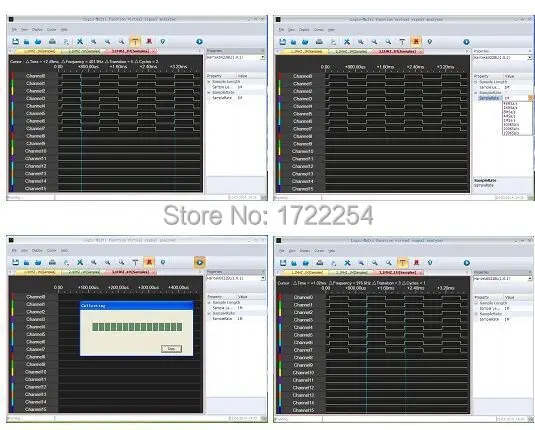Toggle the red marker tool in bottom-right window
Viewport: 535px width, 430px height.
point(417,263)
